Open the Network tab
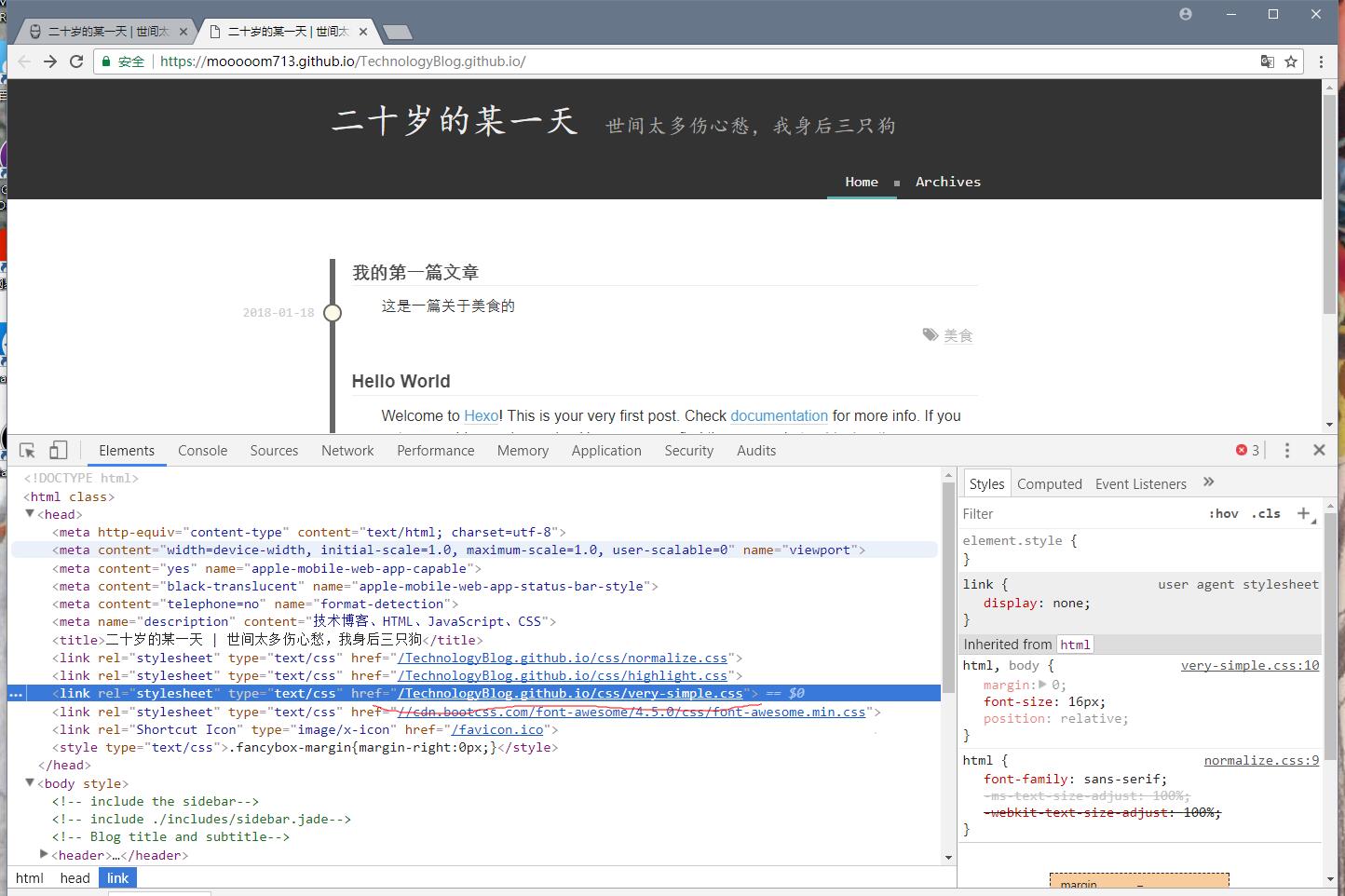 (x=347, y=451)
